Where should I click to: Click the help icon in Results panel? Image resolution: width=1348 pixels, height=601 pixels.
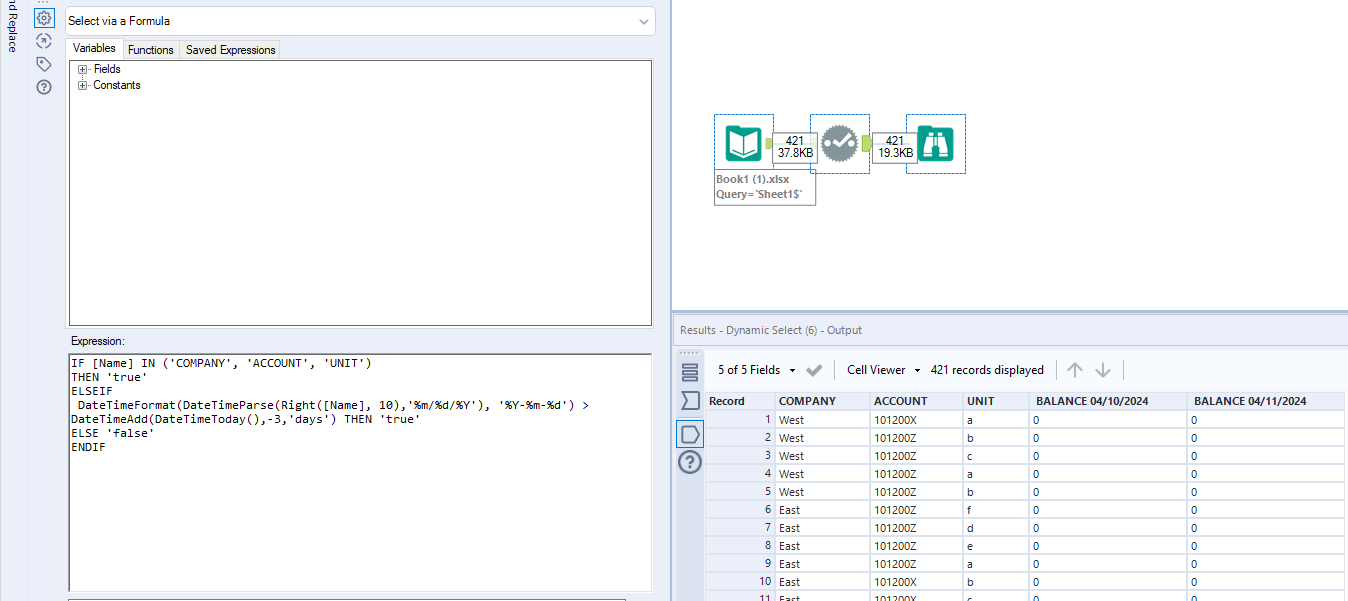690,462
